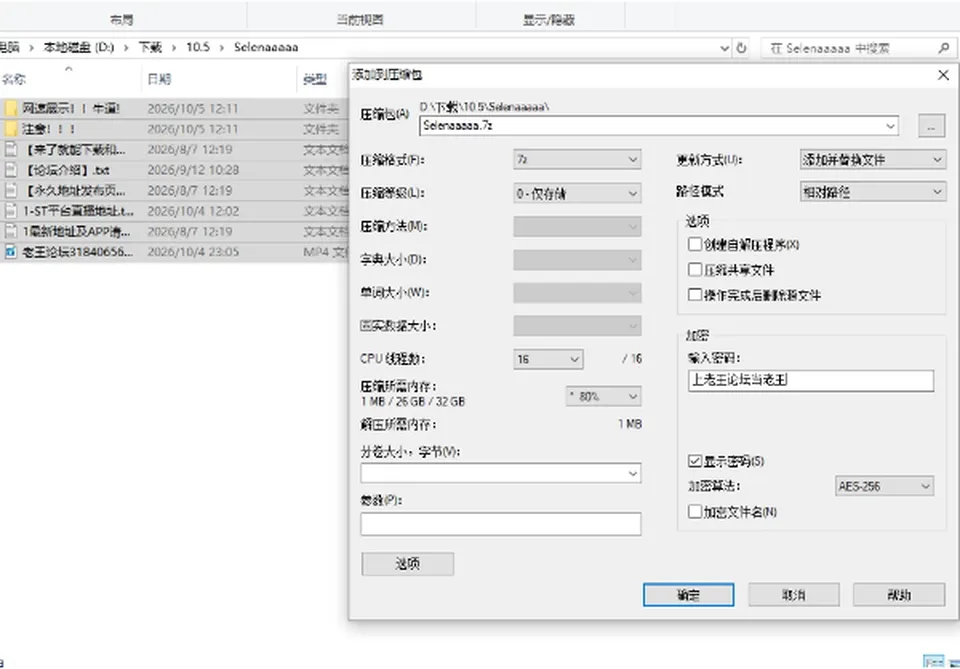Sort files by the 名称 column header

click(x=13, y=79)
